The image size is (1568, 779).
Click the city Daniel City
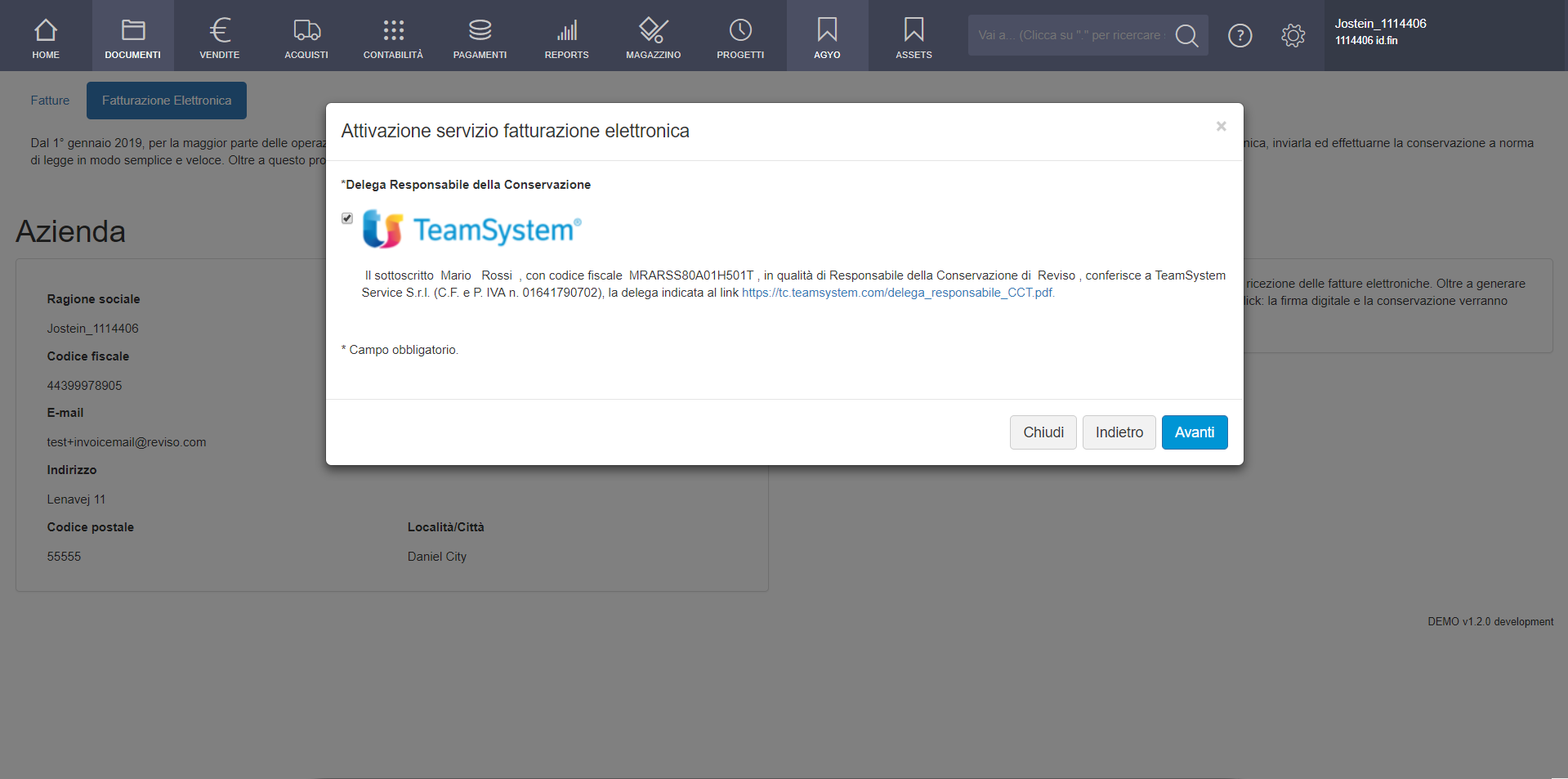coord(437,557)
